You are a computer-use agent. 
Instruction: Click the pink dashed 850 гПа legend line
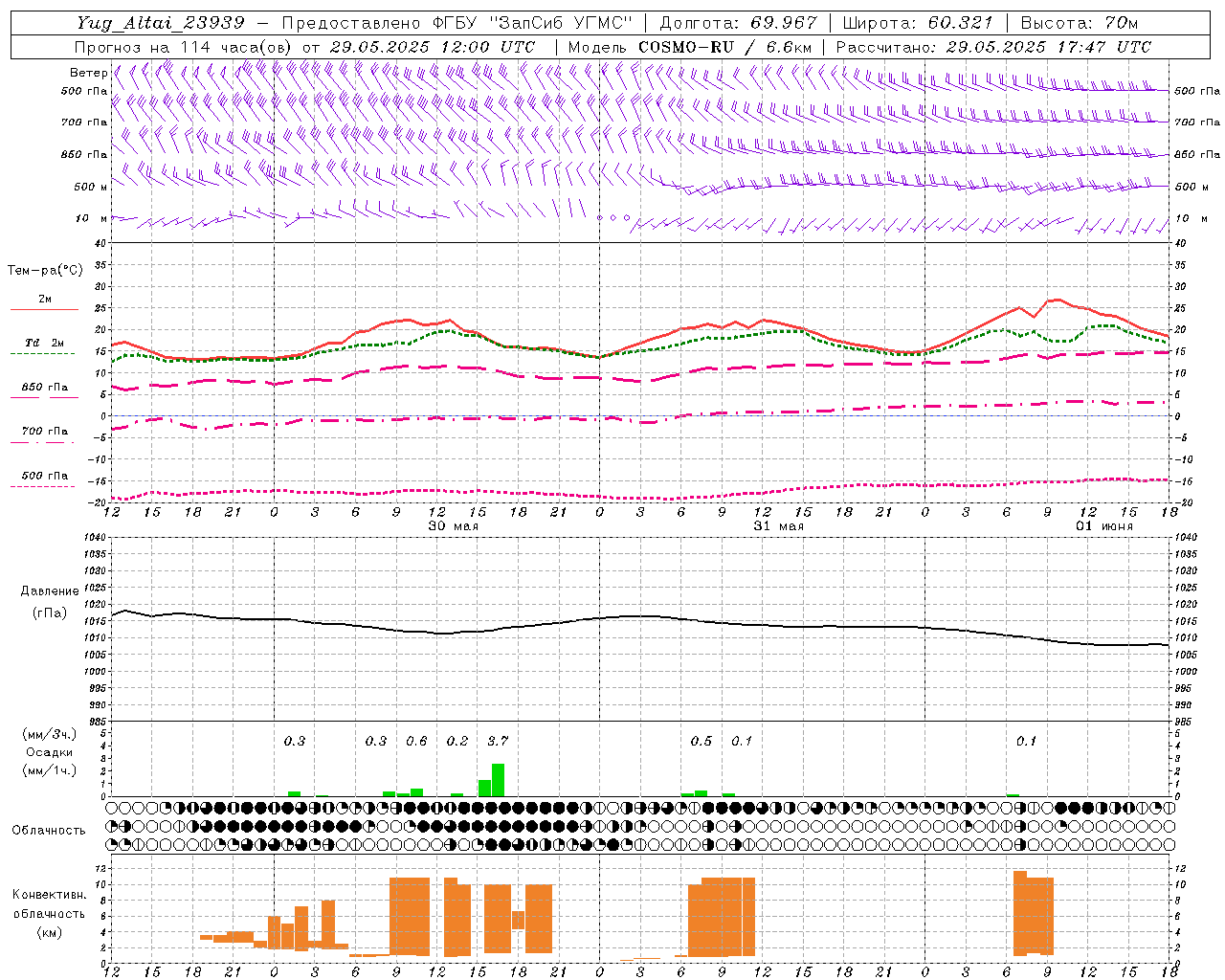point(45,397)
